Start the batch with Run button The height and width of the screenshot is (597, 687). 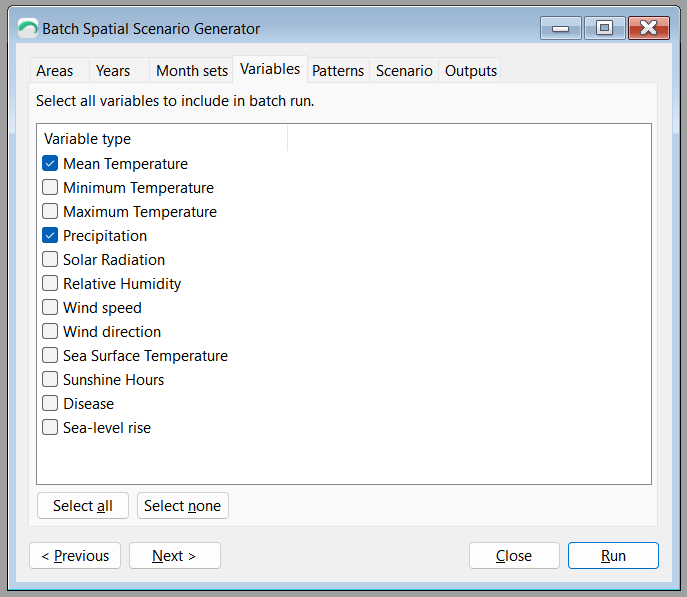coord(613,556)
